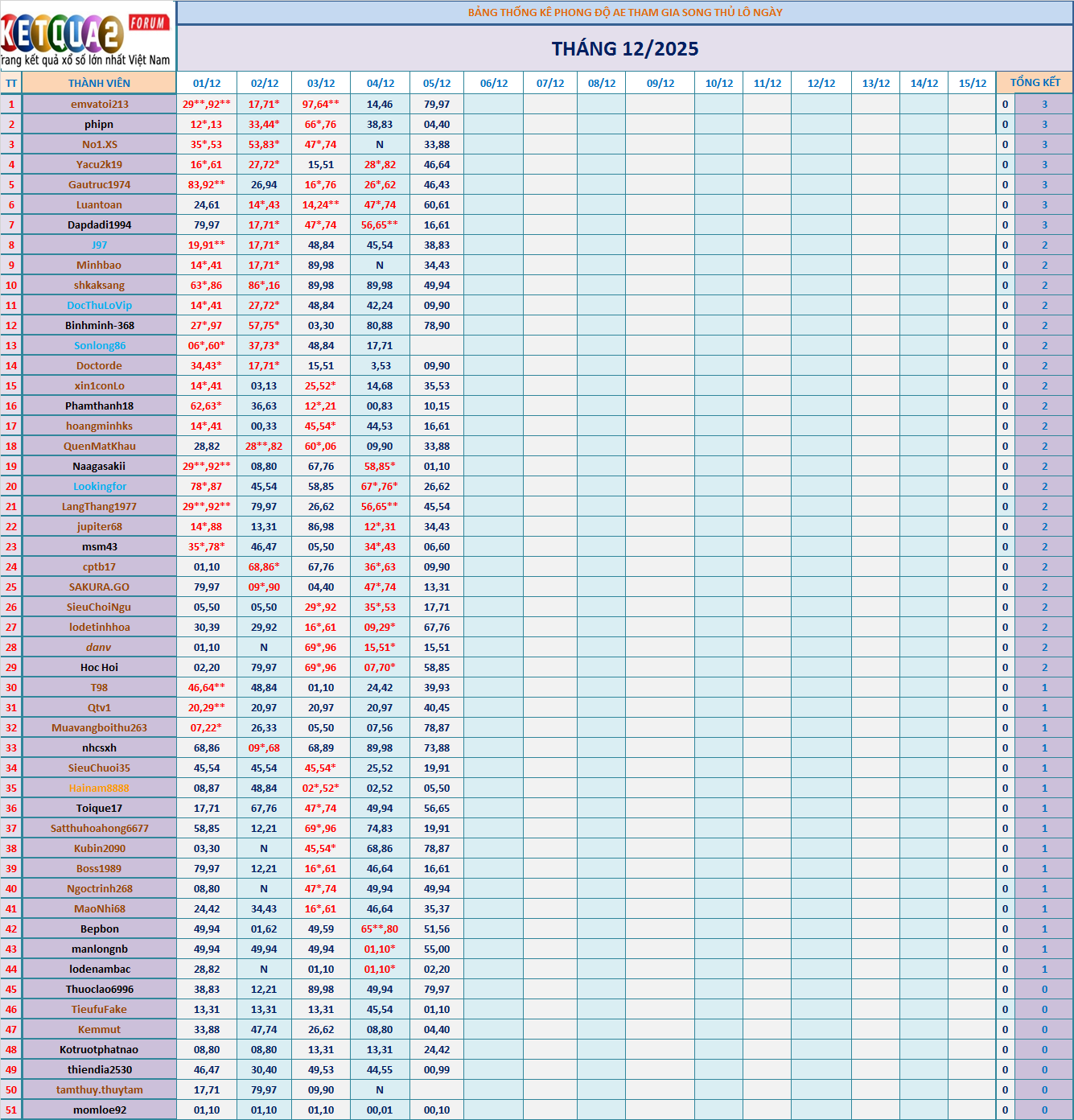Screen dimensions: 1074x1120
Task: Open member DocThuLoVip's name
Action: (x=99, y=305)
